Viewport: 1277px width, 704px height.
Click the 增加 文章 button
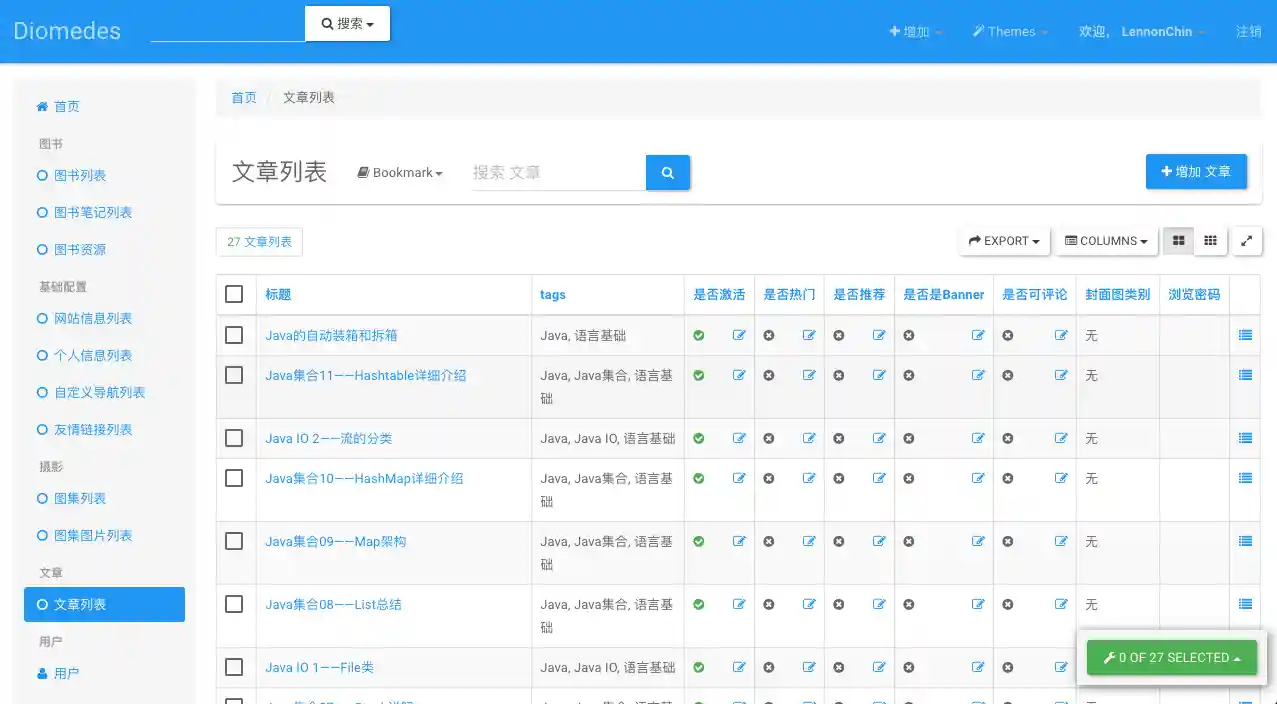click(x=1195, y=171)
